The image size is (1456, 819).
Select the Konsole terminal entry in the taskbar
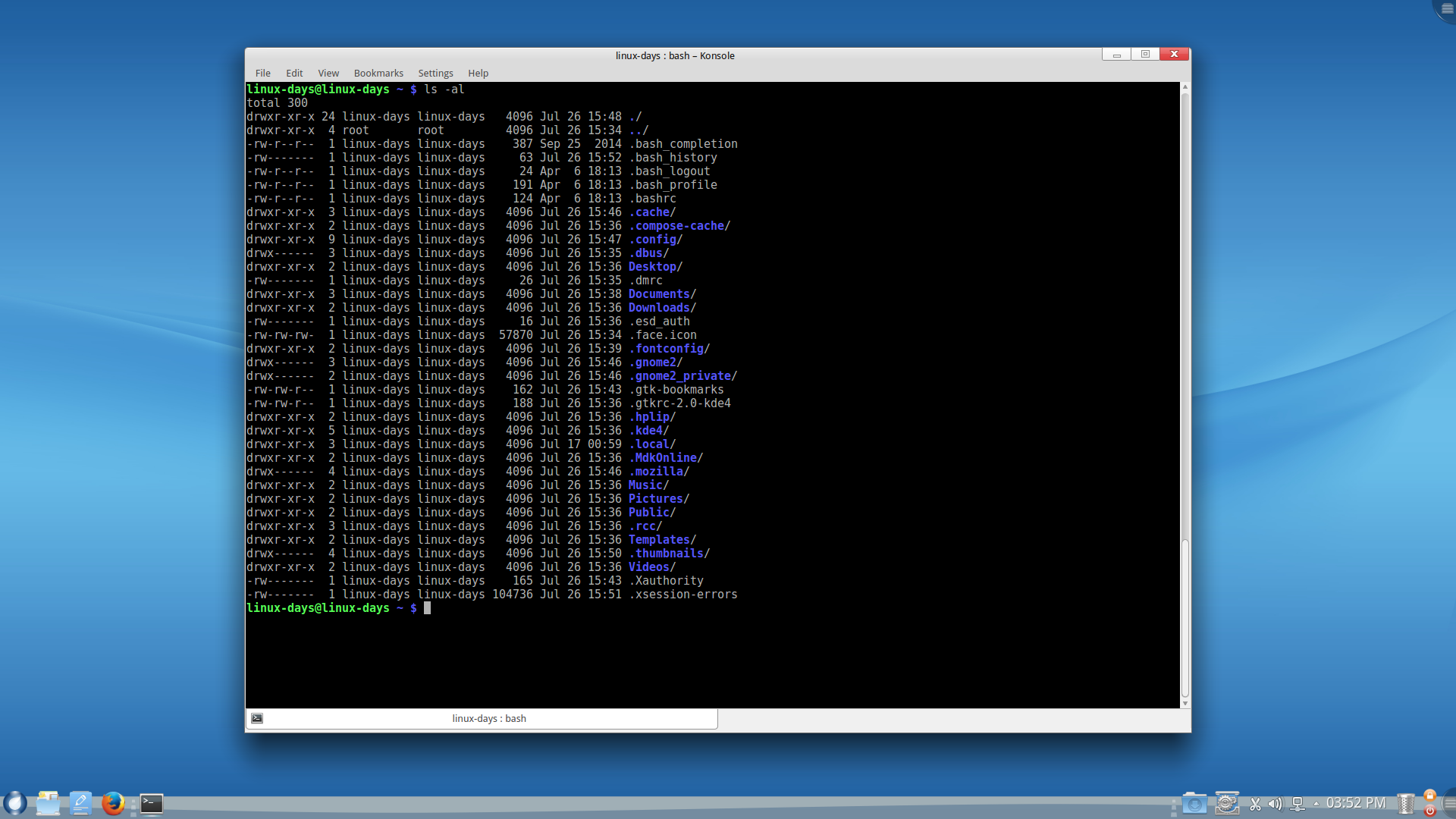point(152,803)
